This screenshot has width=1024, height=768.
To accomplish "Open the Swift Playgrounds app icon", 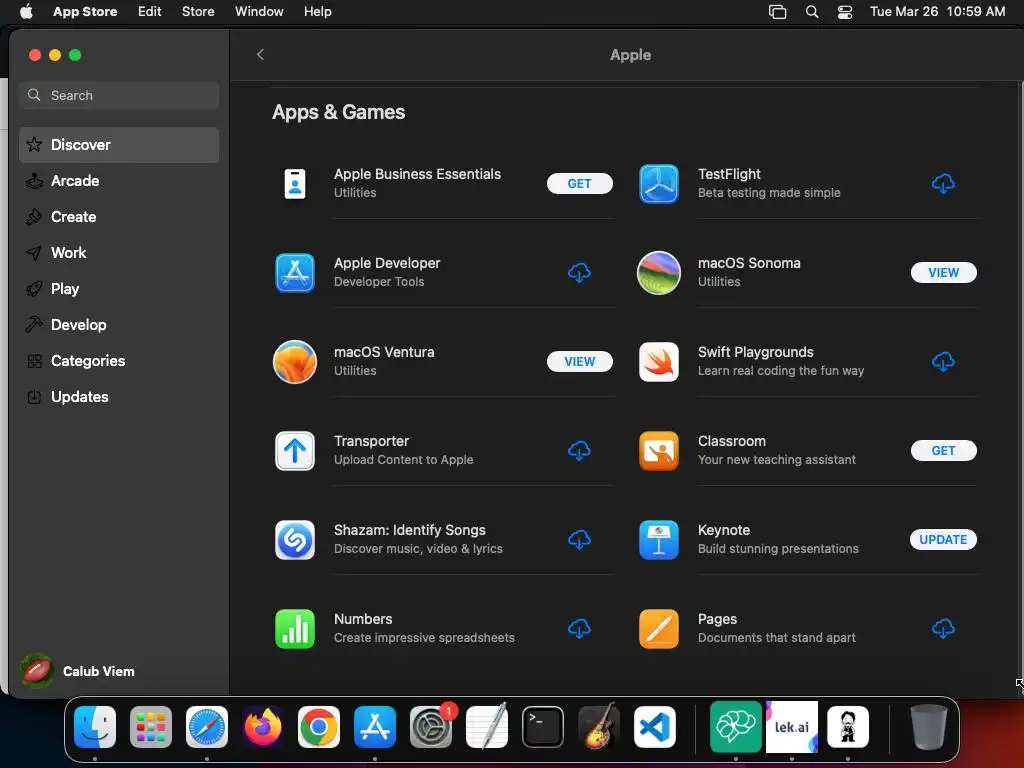I will (658, 361).
